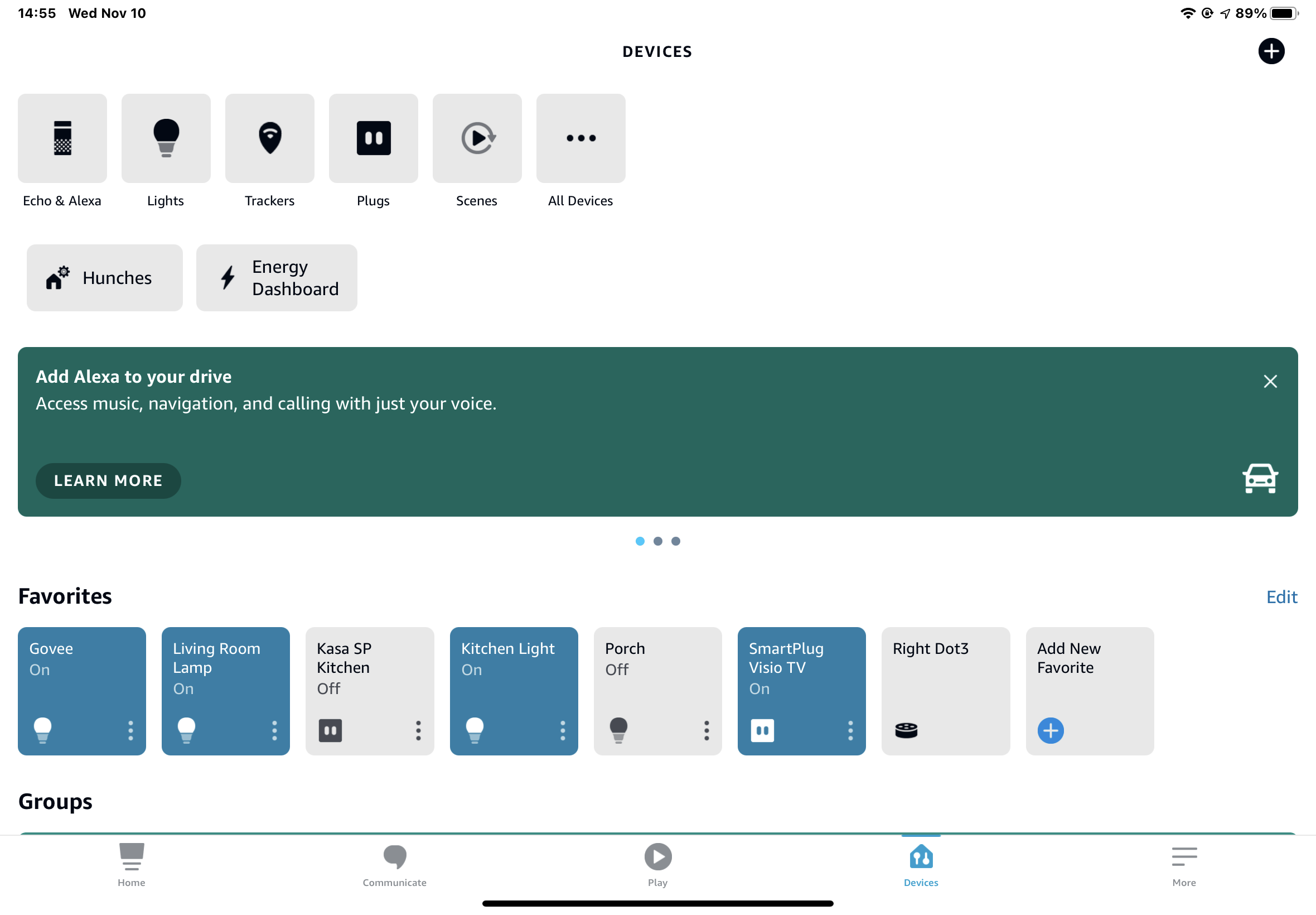Tap the 'Right Dot3' card title
The image size is (1316, 915).
coord(931,648)
